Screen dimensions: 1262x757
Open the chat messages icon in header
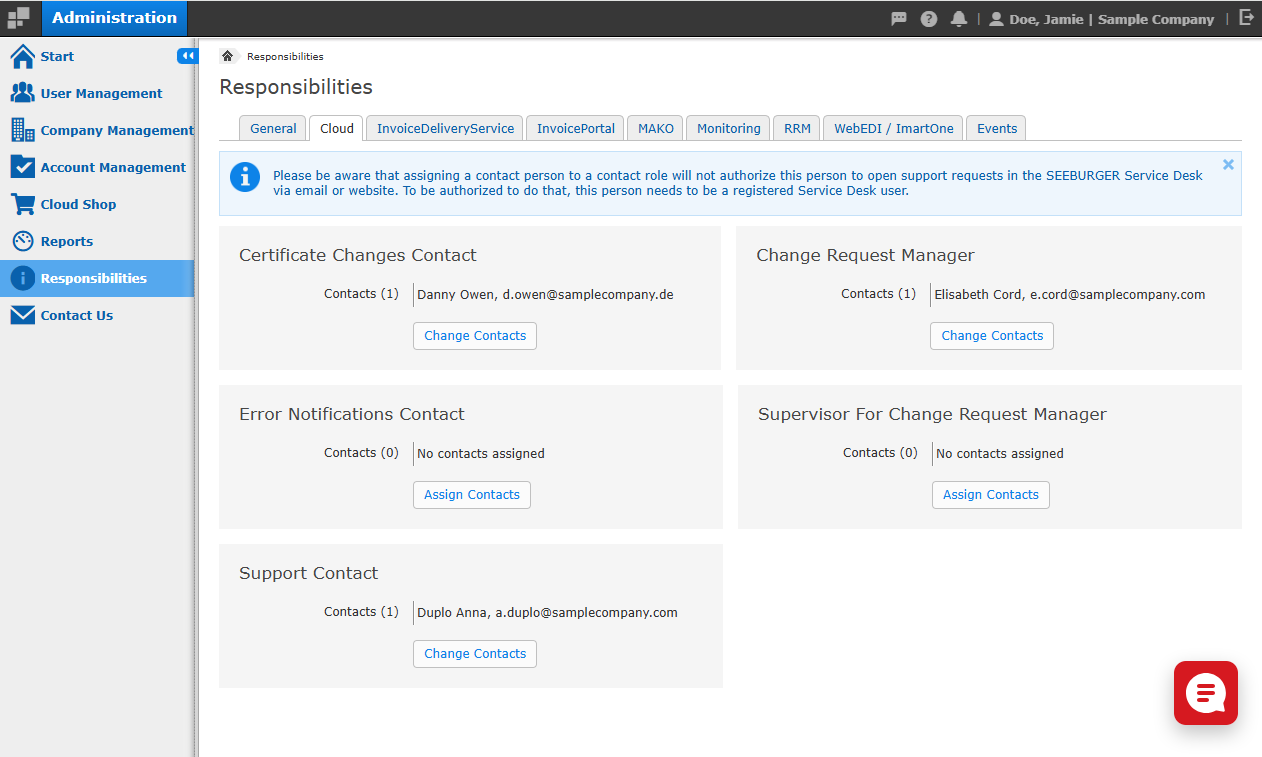(899, 19)
